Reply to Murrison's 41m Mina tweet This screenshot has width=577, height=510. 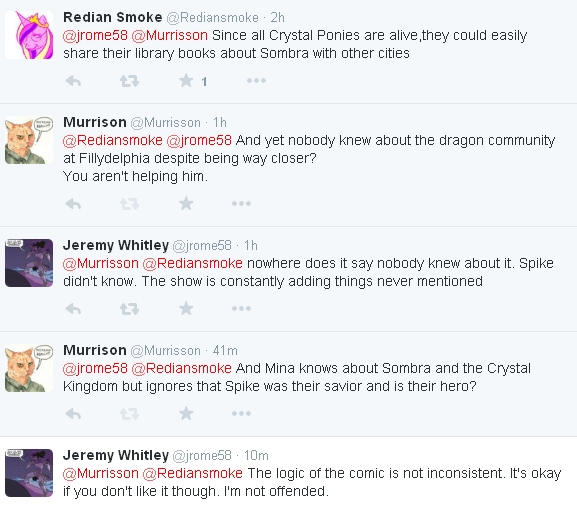point(73,414)
